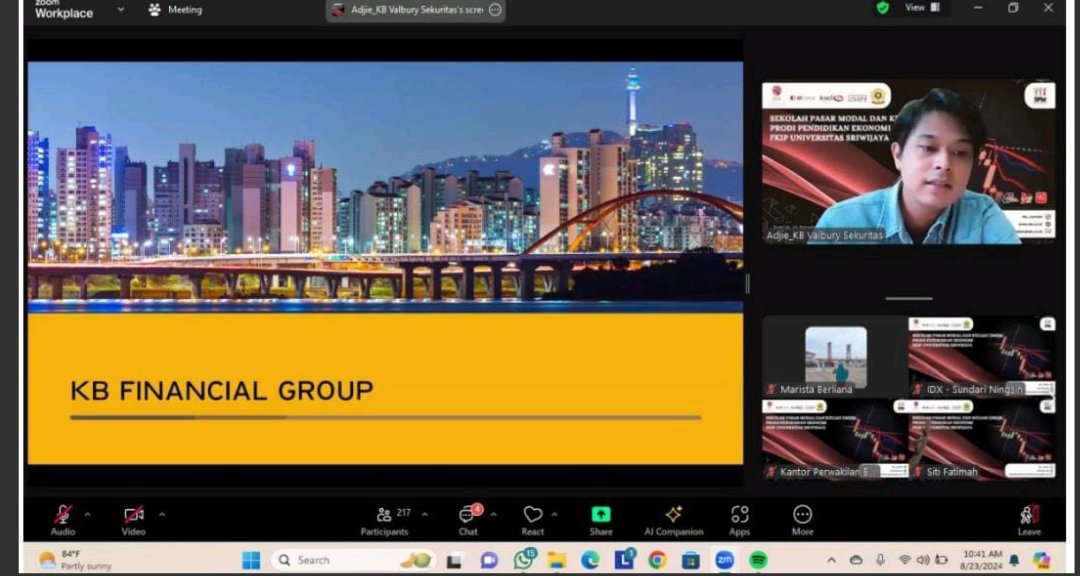1080x576 pixels.
Task: Switch to the Meeting tab
Action: 175,10
